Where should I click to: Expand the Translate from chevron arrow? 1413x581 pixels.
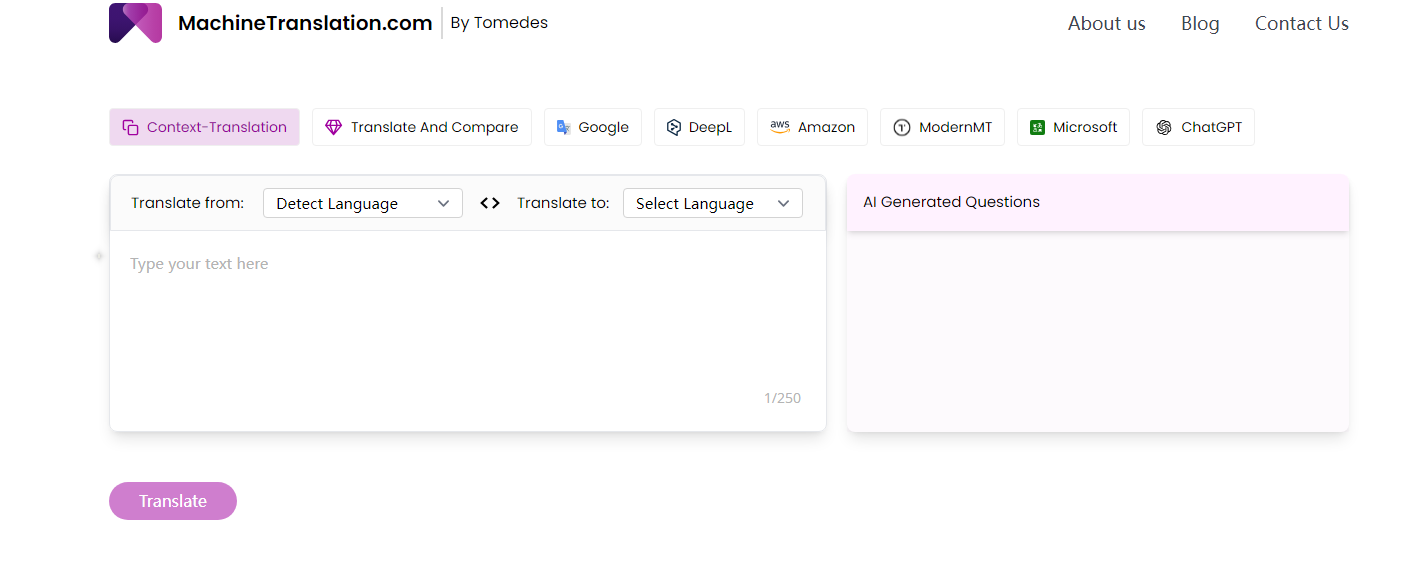444,203
